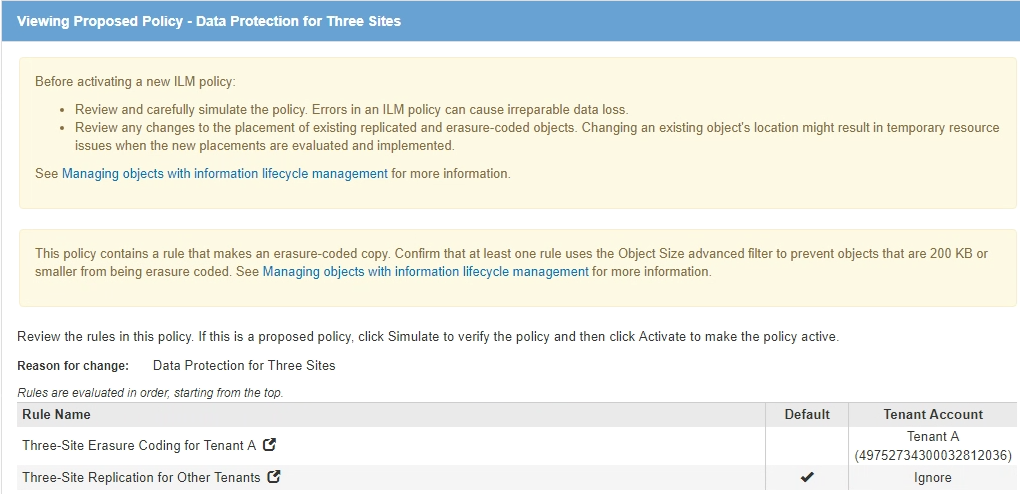Select Three-Site Erasure Coding for Tenant A rule

pyautogui.click(x=139, y=445)
